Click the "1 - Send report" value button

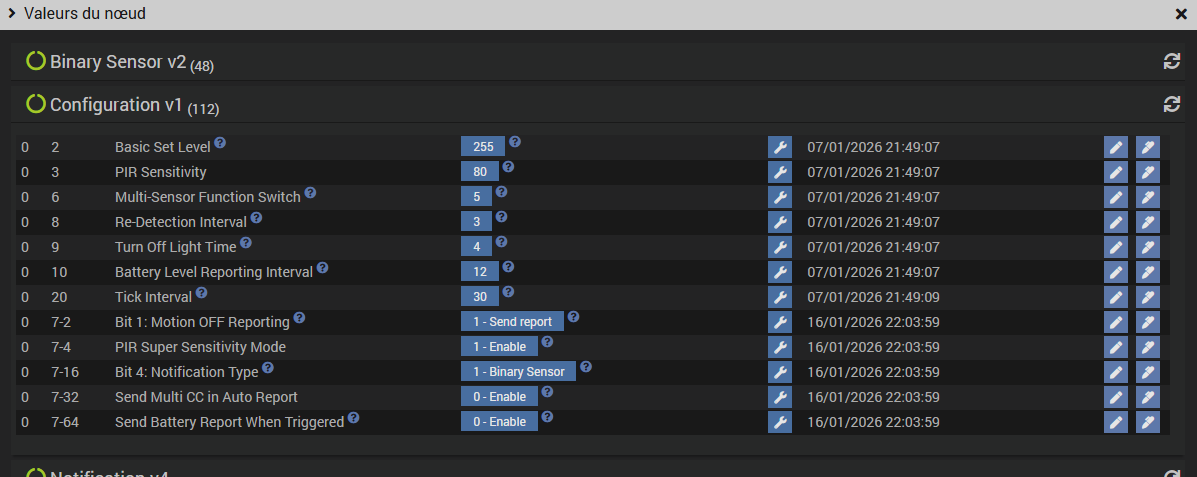point(512,322)
